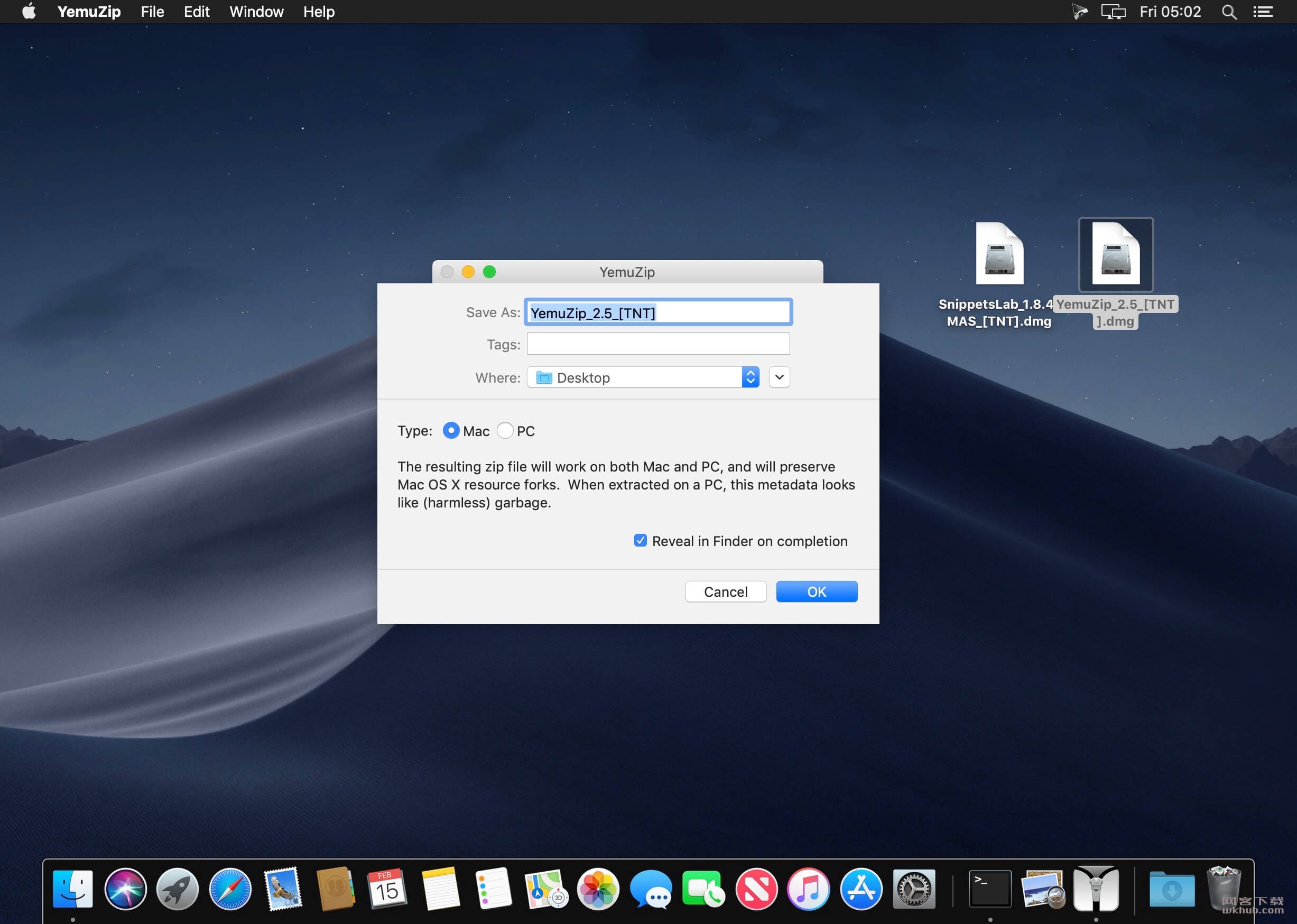Click OK to save zip file

point(817,592)
